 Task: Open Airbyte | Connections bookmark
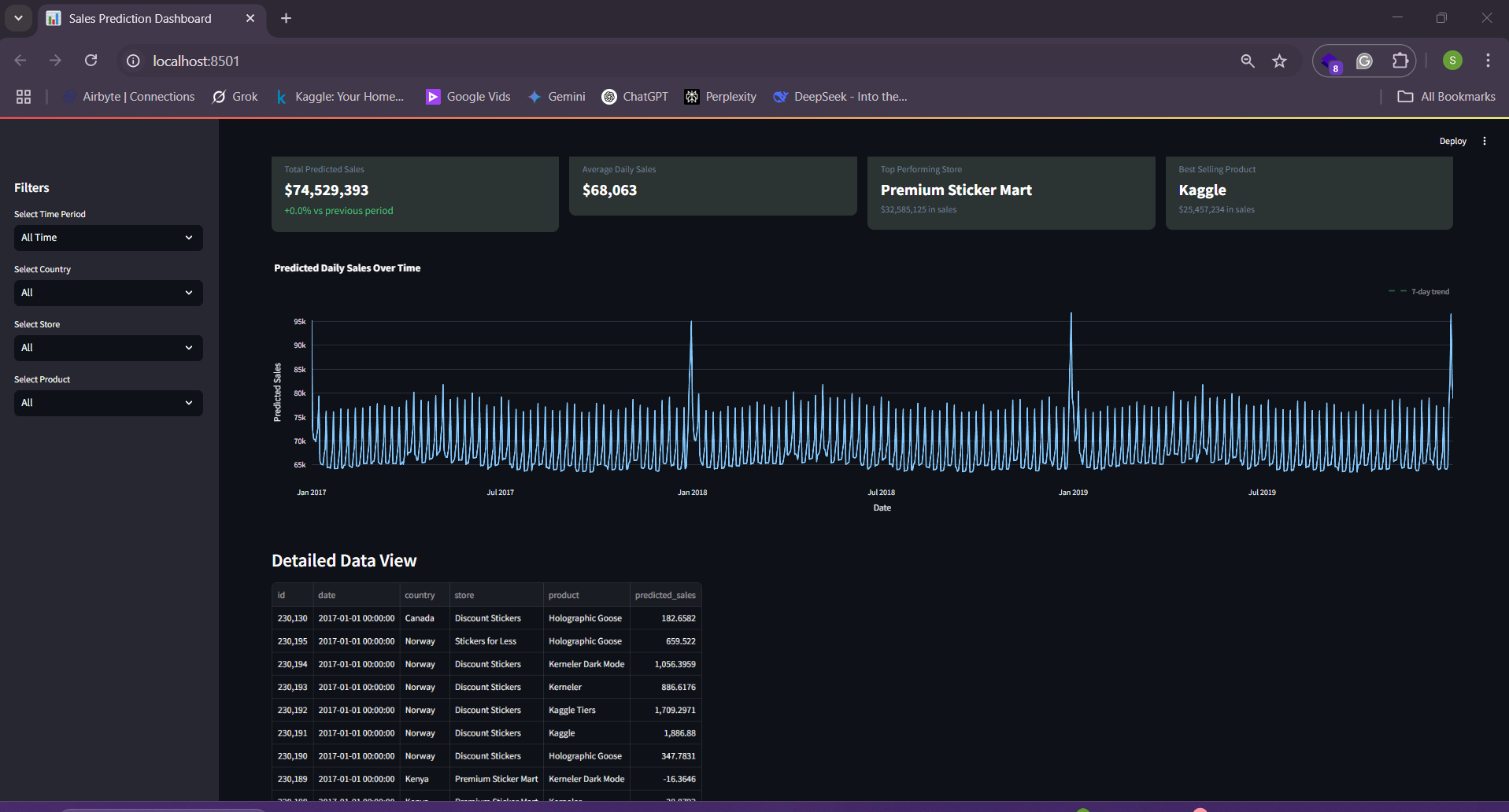point(129,97)
